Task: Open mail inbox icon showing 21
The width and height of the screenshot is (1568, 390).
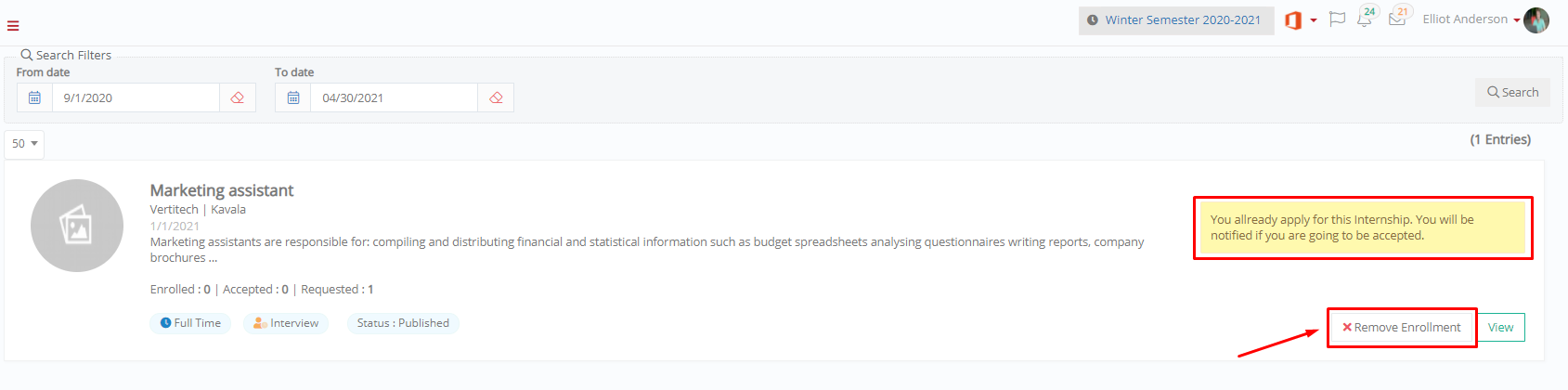Action: click(x=1397, y=18)
